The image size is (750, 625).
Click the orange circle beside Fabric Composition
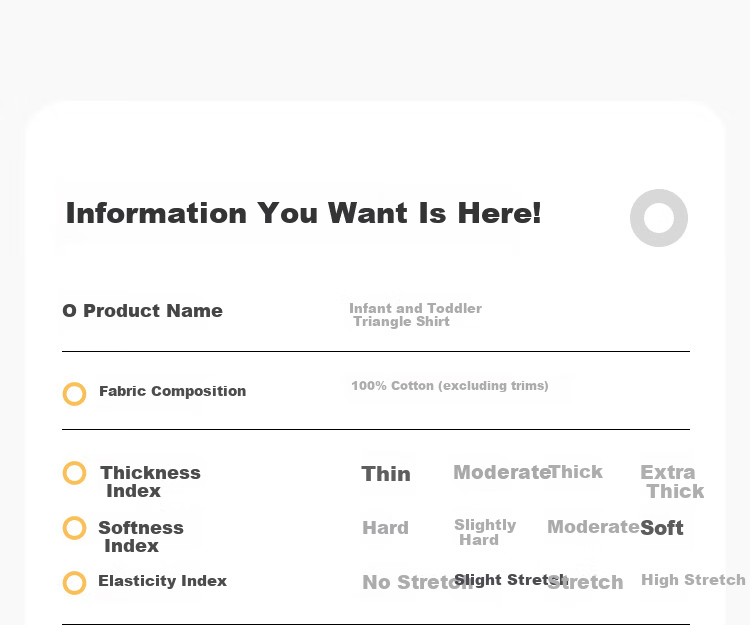pyautogui.click(x=75, y=394)
